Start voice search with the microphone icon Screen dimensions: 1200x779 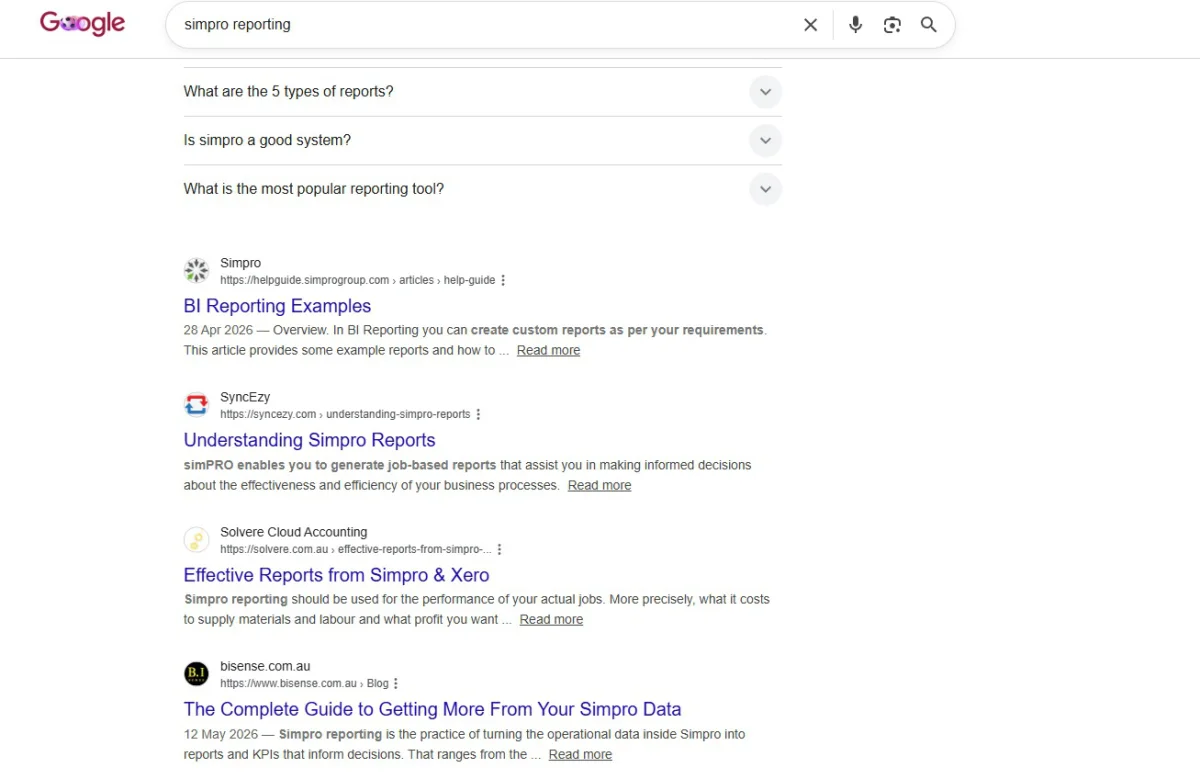pos(855,25)
